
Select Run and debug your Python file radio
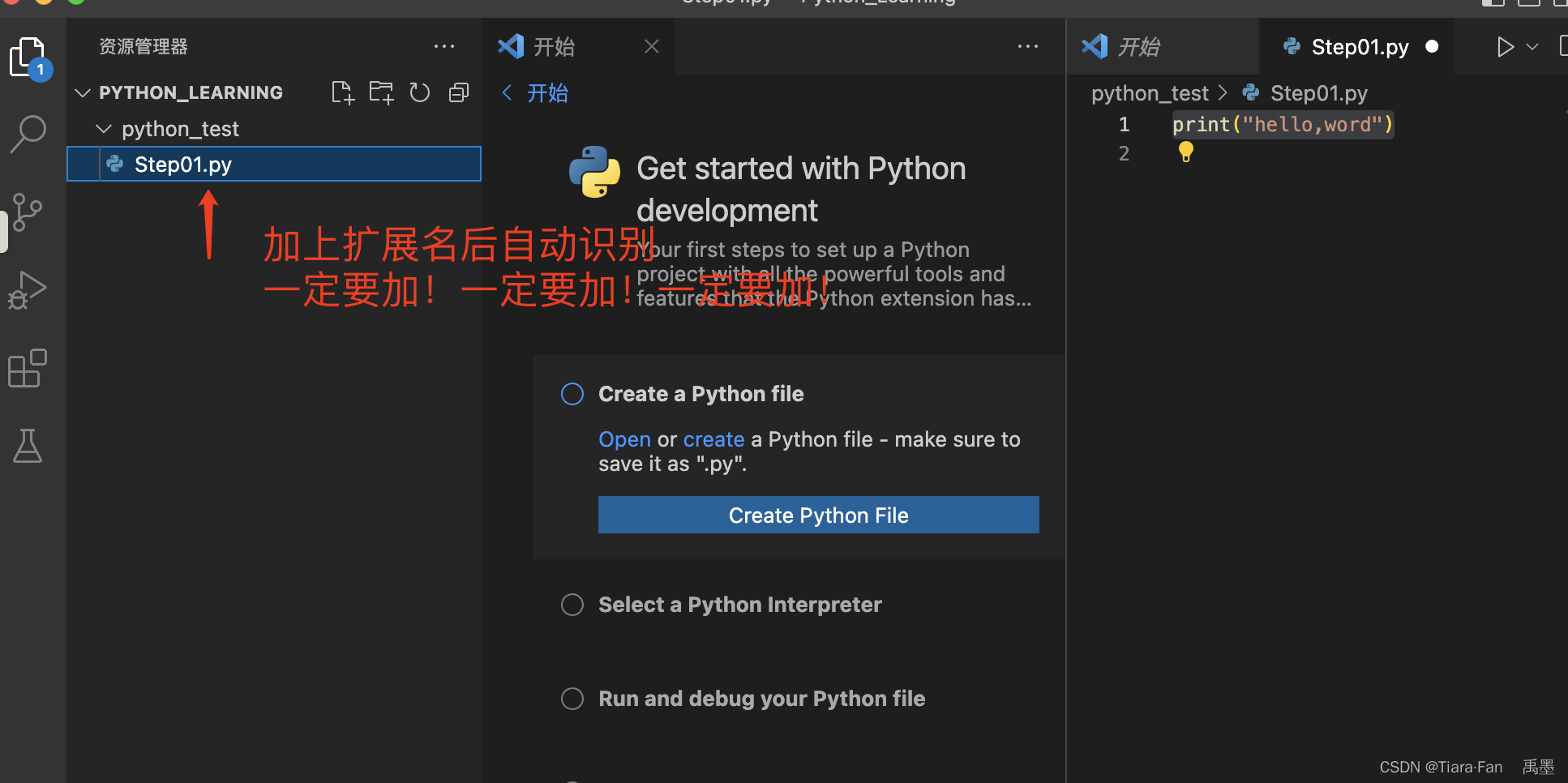[x=572, y=698]
